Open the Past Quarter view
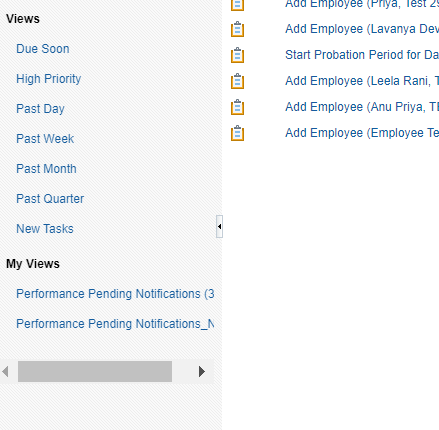 point(50,199)
